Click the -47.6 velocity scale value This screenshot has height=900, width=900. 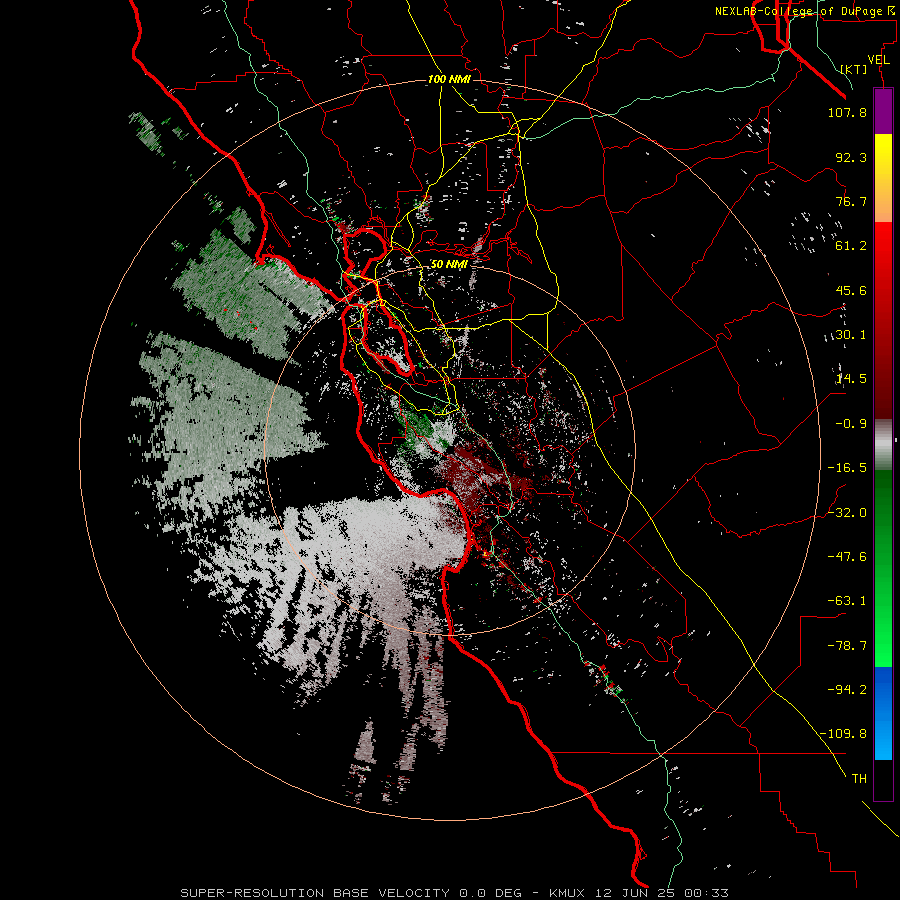847,557
